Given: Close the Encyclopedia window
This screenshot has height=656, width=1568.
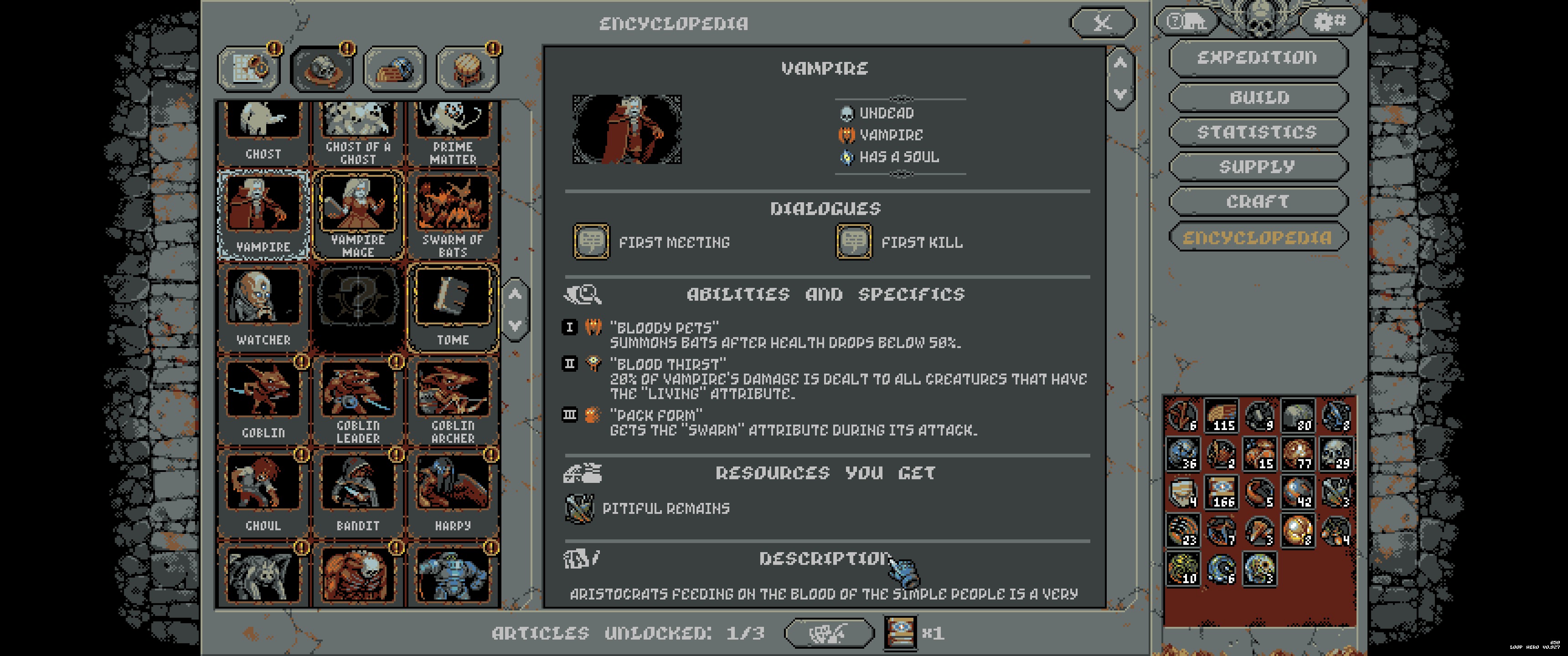Looking at the screenshot, I should pyautogui.click(x=1102, y=23).
